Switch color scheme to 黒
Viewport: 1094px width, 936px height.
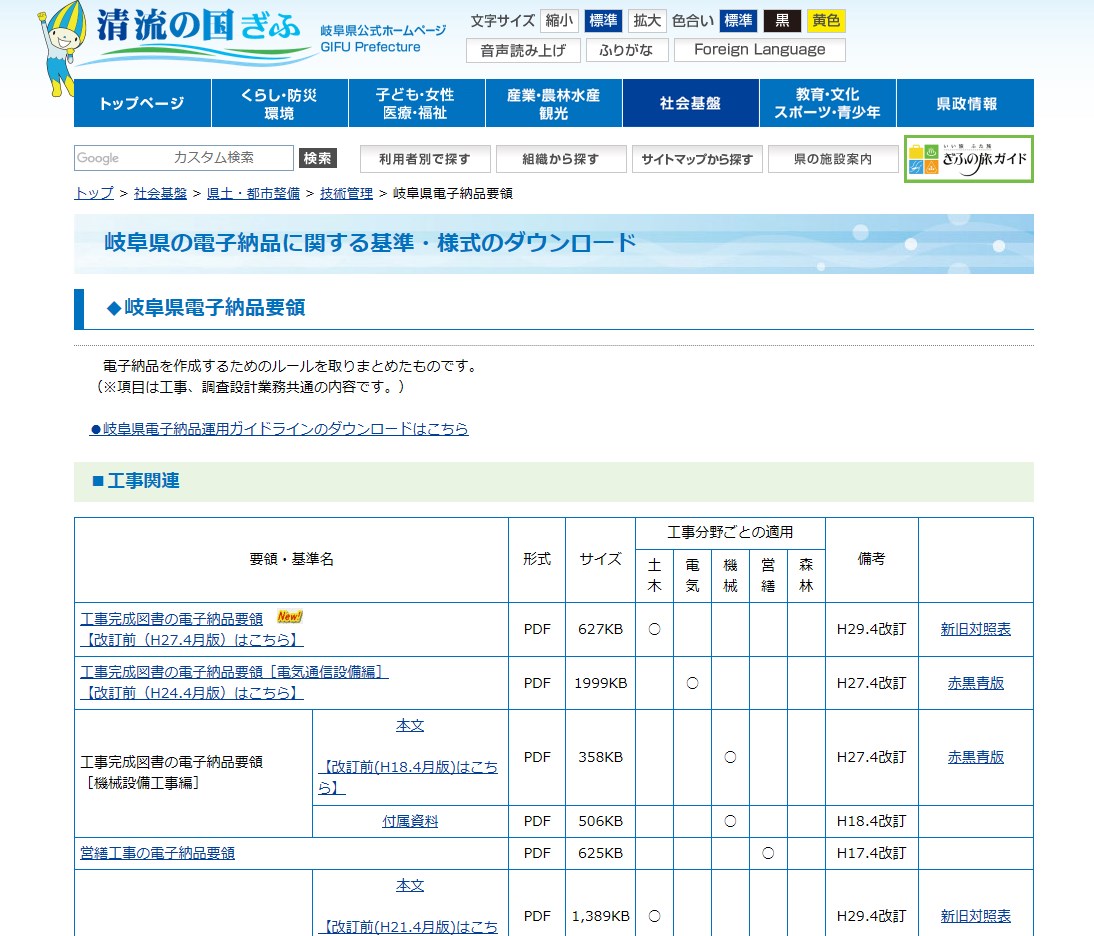click(782, 21)
